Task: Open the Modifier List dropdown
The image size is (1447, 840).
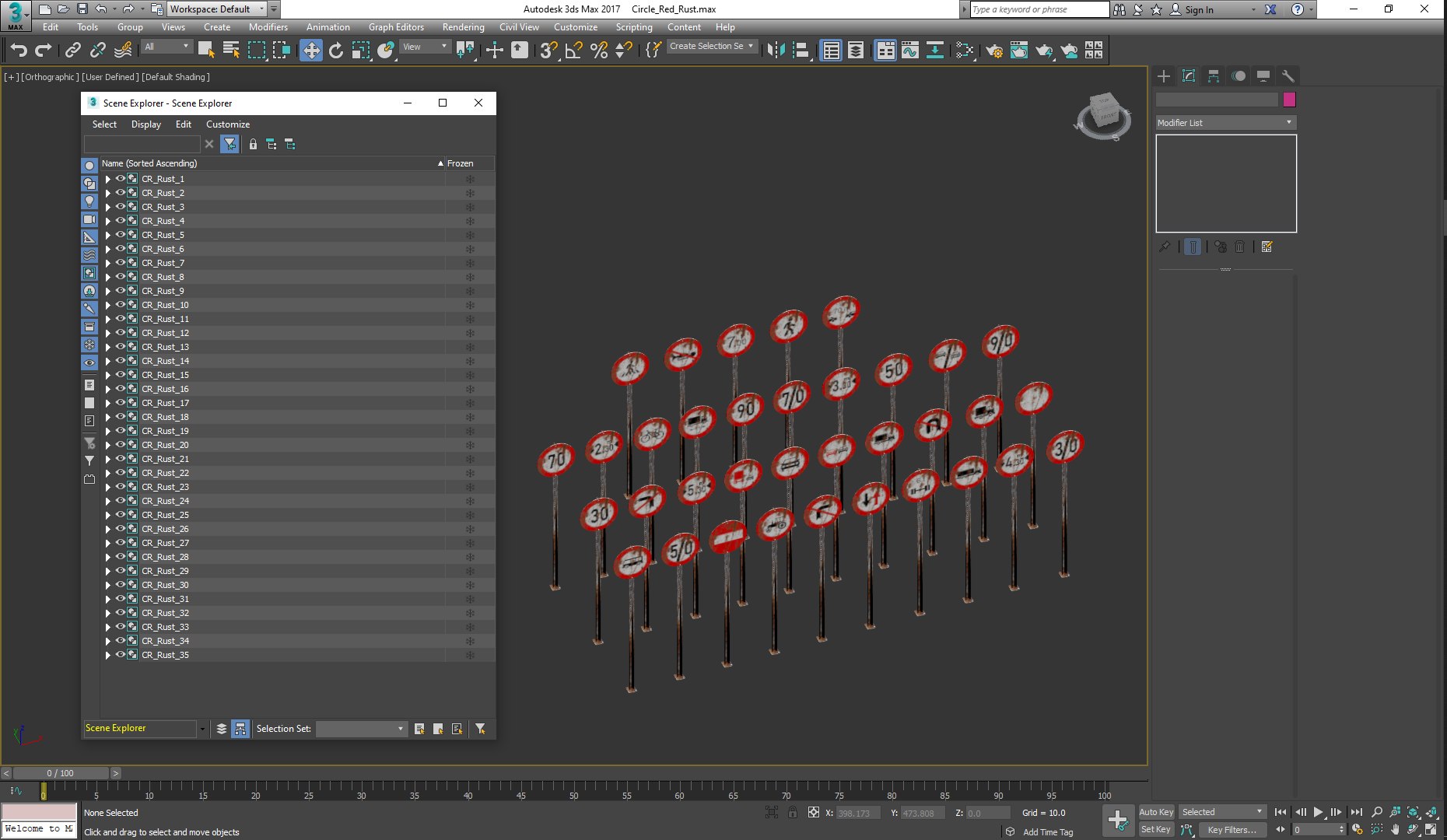Action: 1225,123
